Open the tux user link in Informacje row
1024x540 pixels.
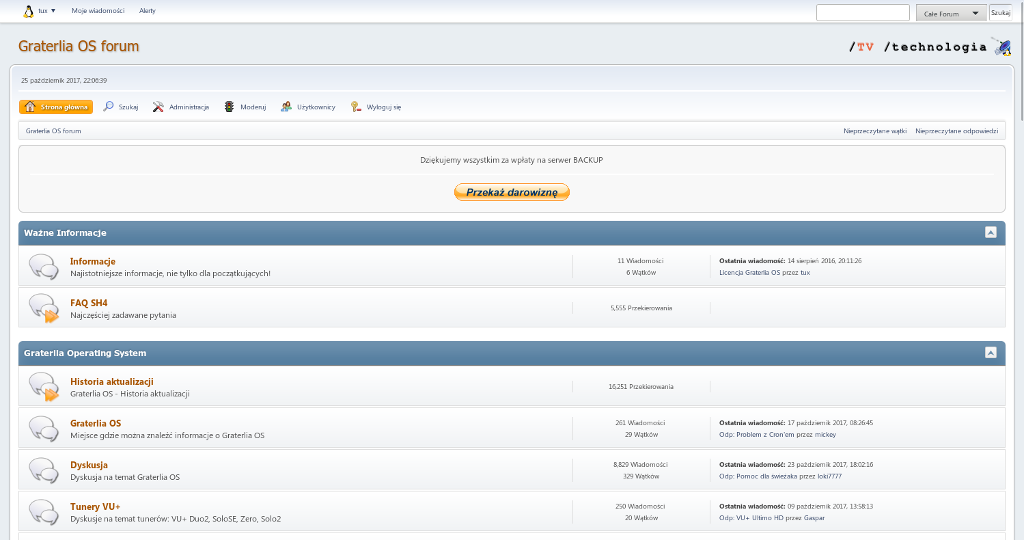tap(805, 273)
